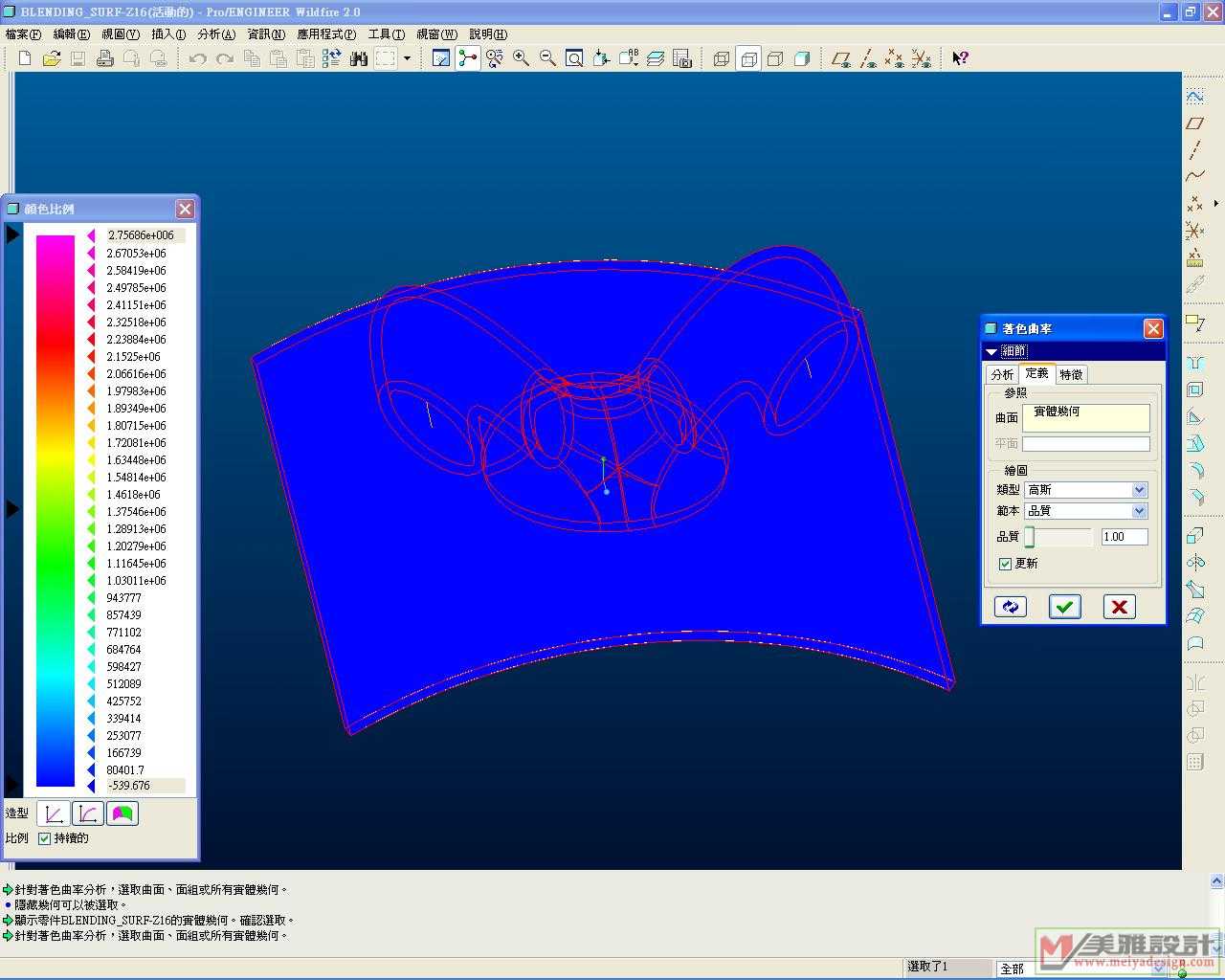
Task: Print the current model
Action: pos(105,58)
